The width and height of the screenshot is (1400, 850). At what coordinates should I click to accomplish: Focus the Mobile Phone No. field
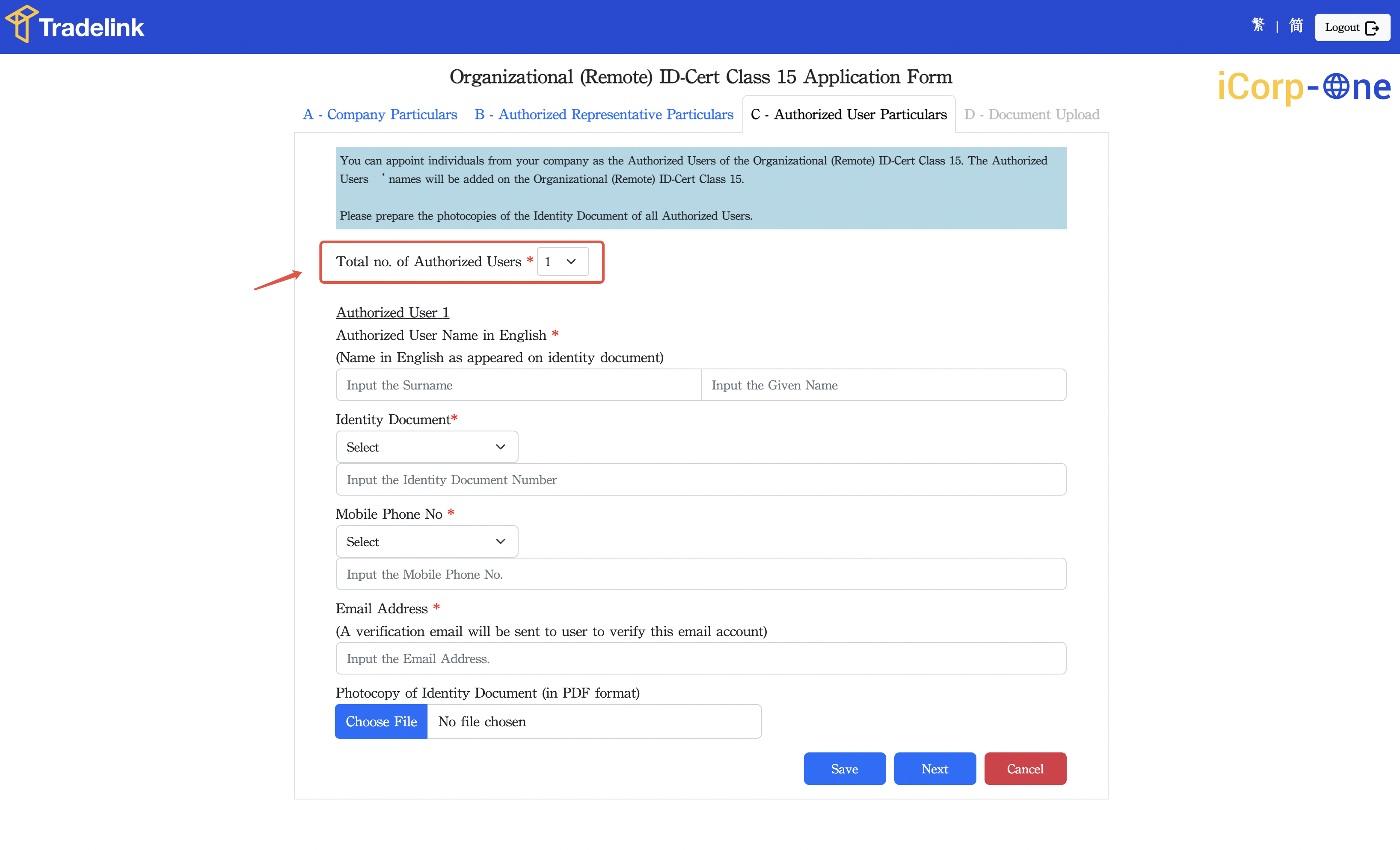click(x=700, y=574)
